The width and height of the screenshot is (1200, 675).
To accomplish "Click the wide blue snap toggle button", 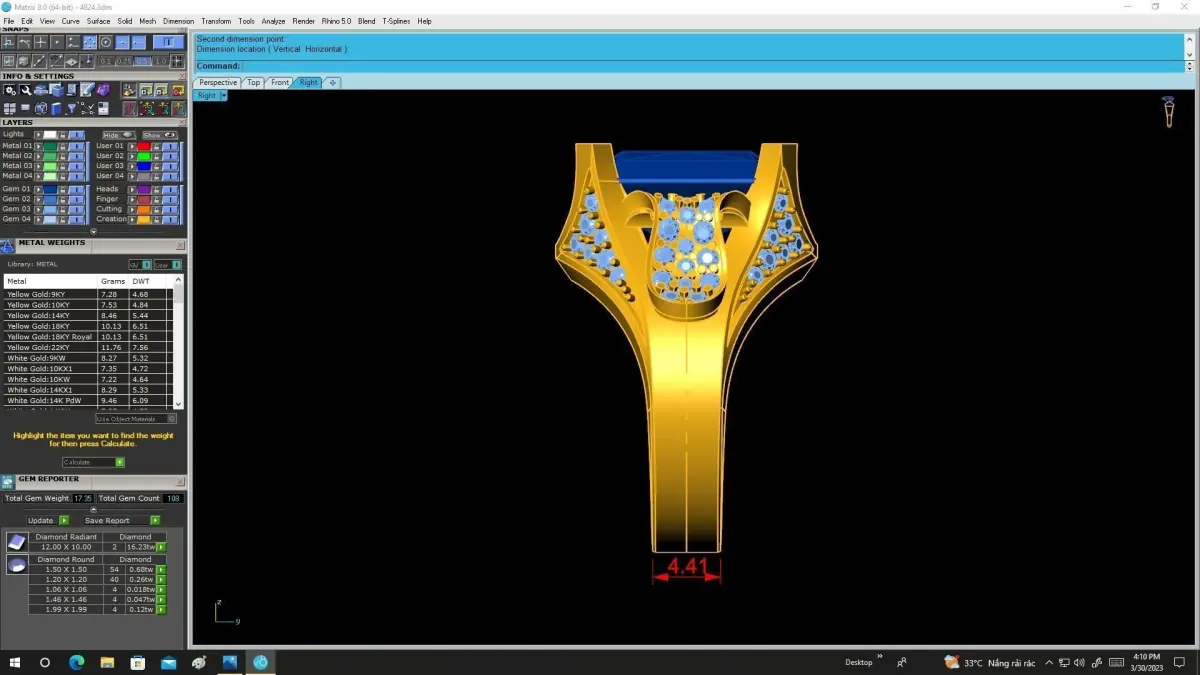I will coord(168,42).
